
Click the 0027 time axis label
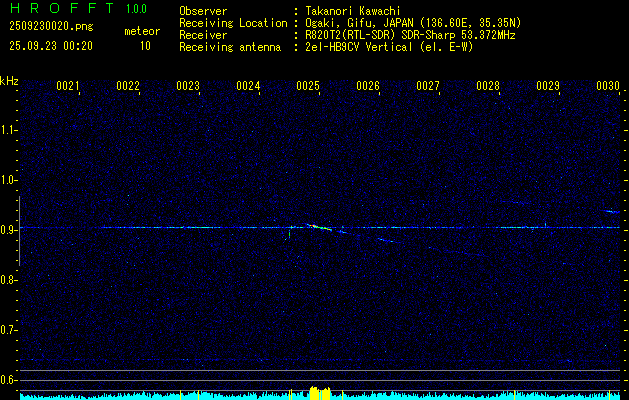(x=428, y=85)
